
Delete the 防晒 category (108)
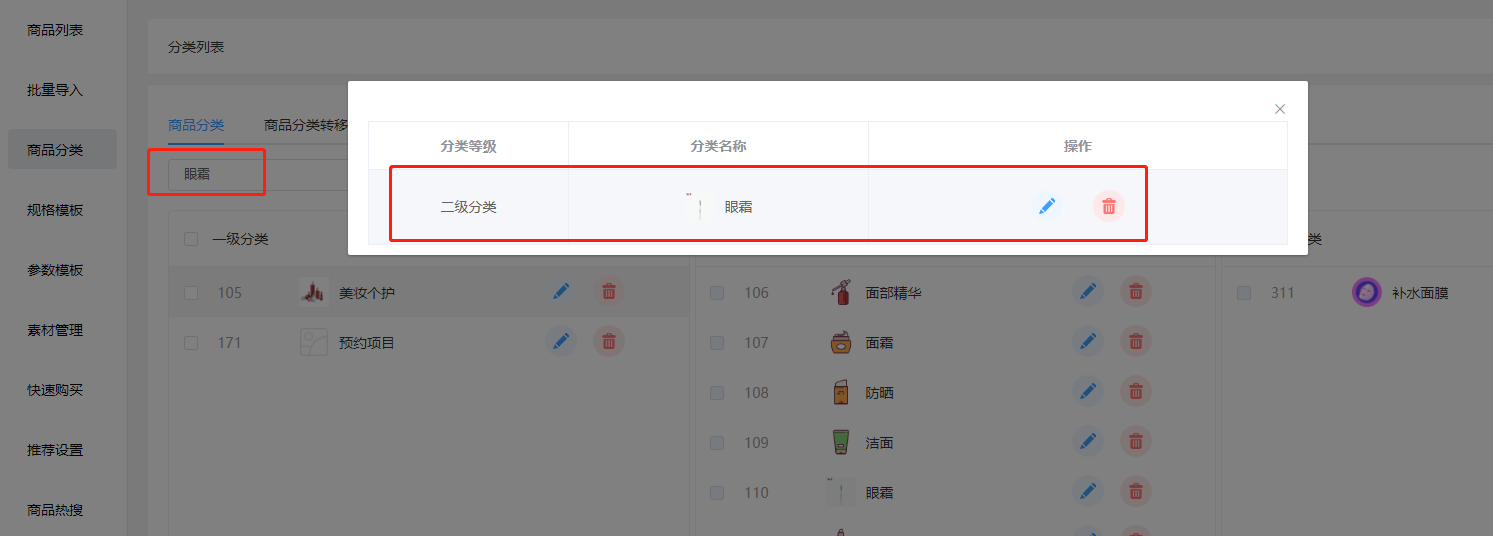1136,392
